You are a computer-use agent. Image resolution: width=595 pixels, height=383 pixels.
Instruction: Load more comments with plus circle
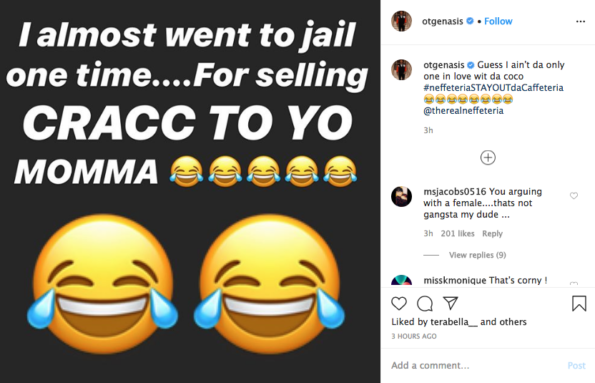tap(488, 158)
